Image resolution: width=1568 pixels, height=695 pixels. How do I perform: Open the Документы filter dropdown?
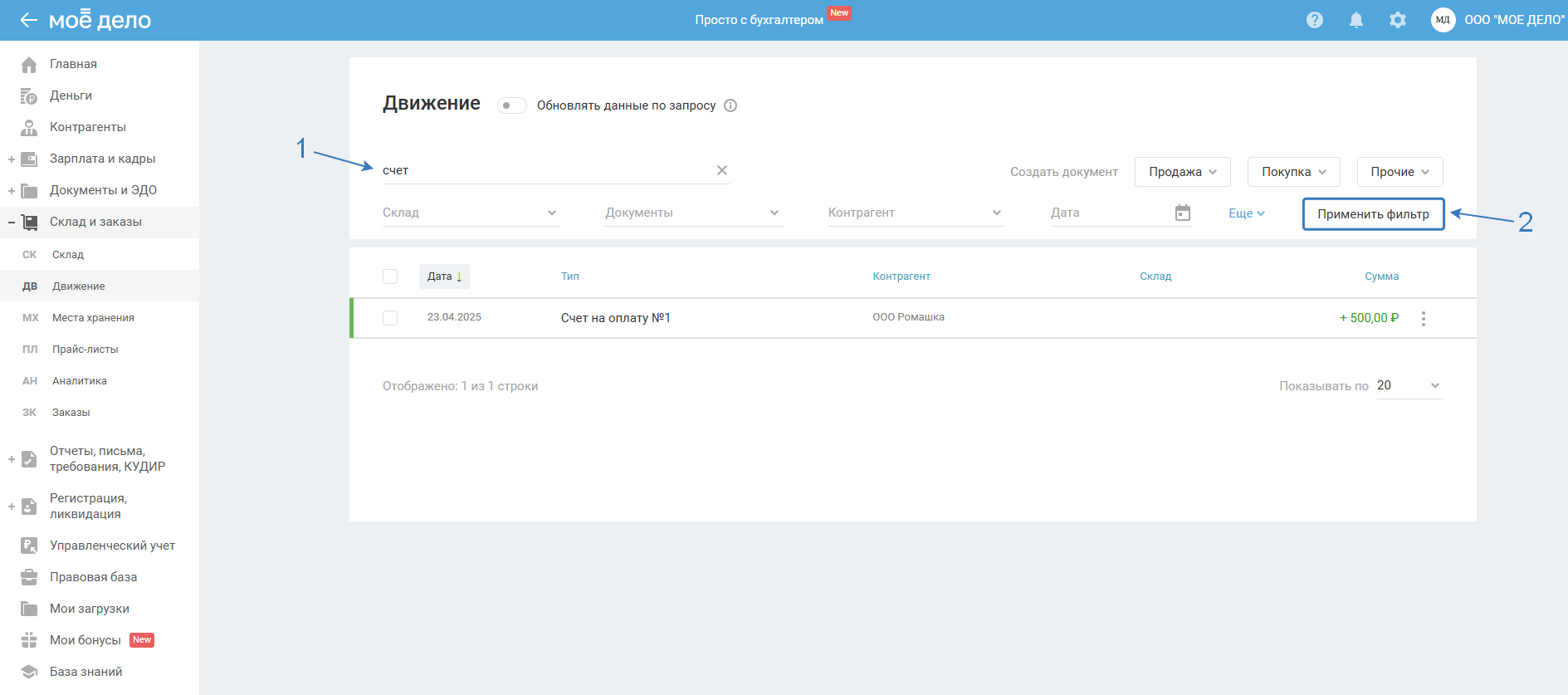[x=693, y=213]
